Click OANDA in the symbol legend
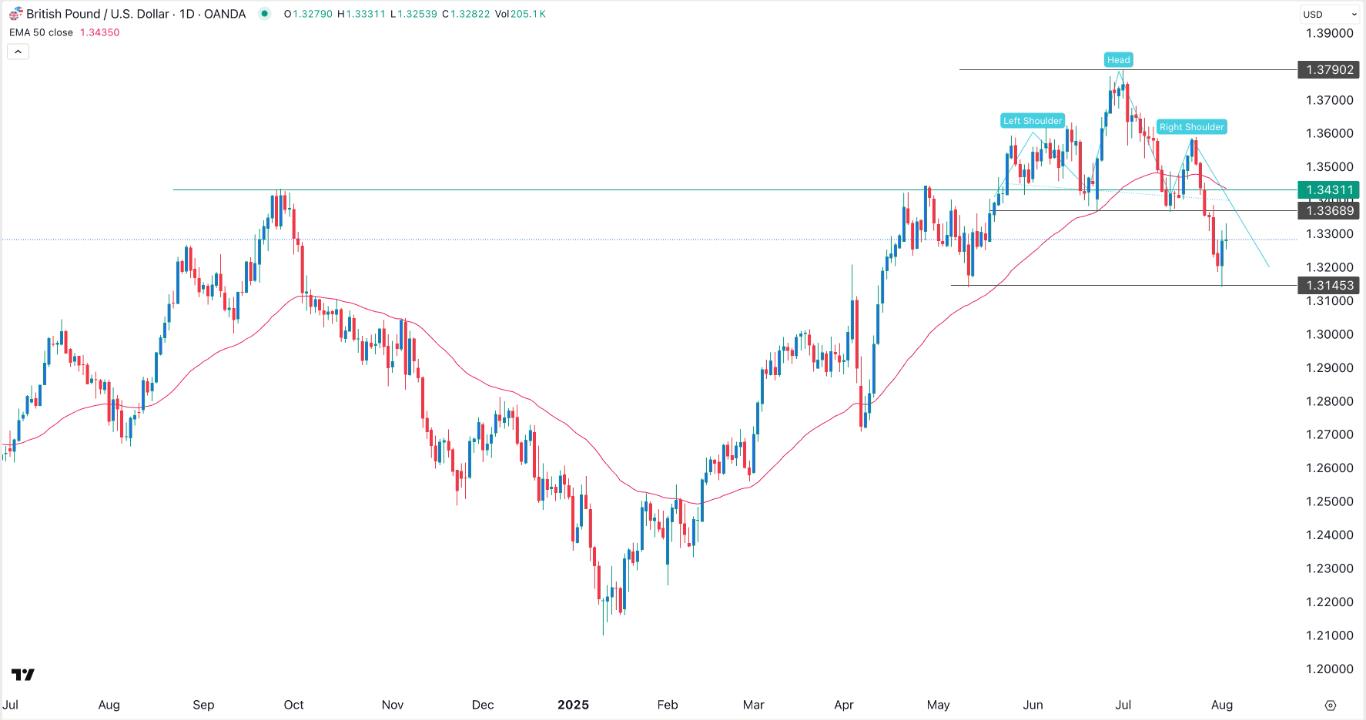Viewport: 1366px width, 720px height. point(225,13)
